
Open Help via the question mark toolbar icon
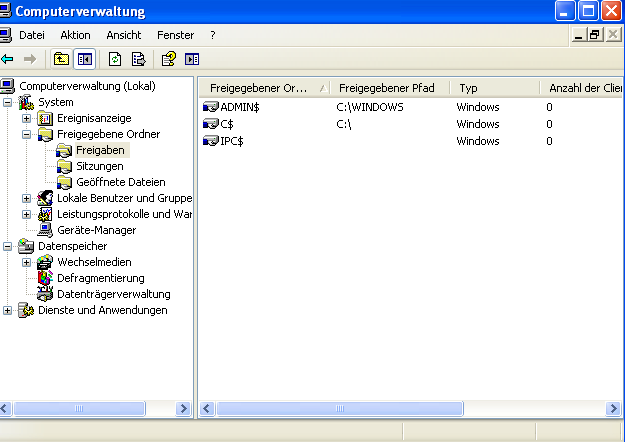coord(169,59)
